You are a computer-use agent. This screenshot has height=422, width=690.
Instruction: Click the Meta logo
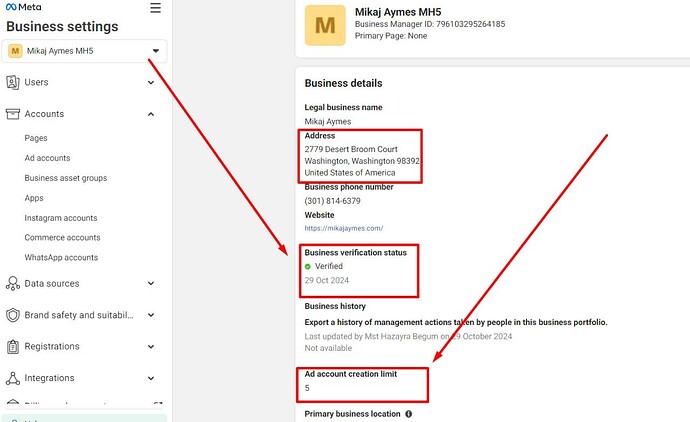point(24,7)
